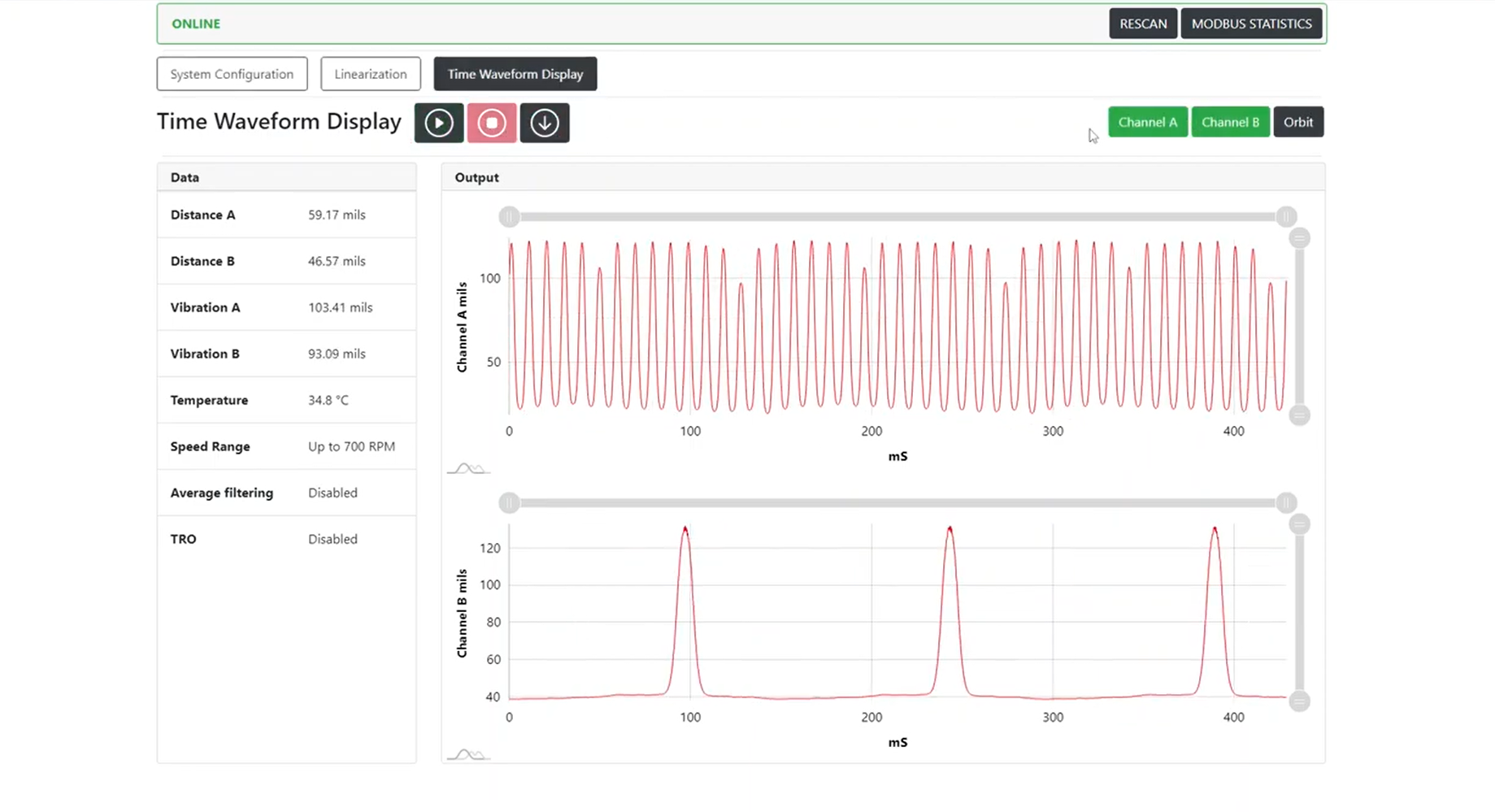
Task: Click the first peak in Channel B waveform
Action: [x=685, y=532]
